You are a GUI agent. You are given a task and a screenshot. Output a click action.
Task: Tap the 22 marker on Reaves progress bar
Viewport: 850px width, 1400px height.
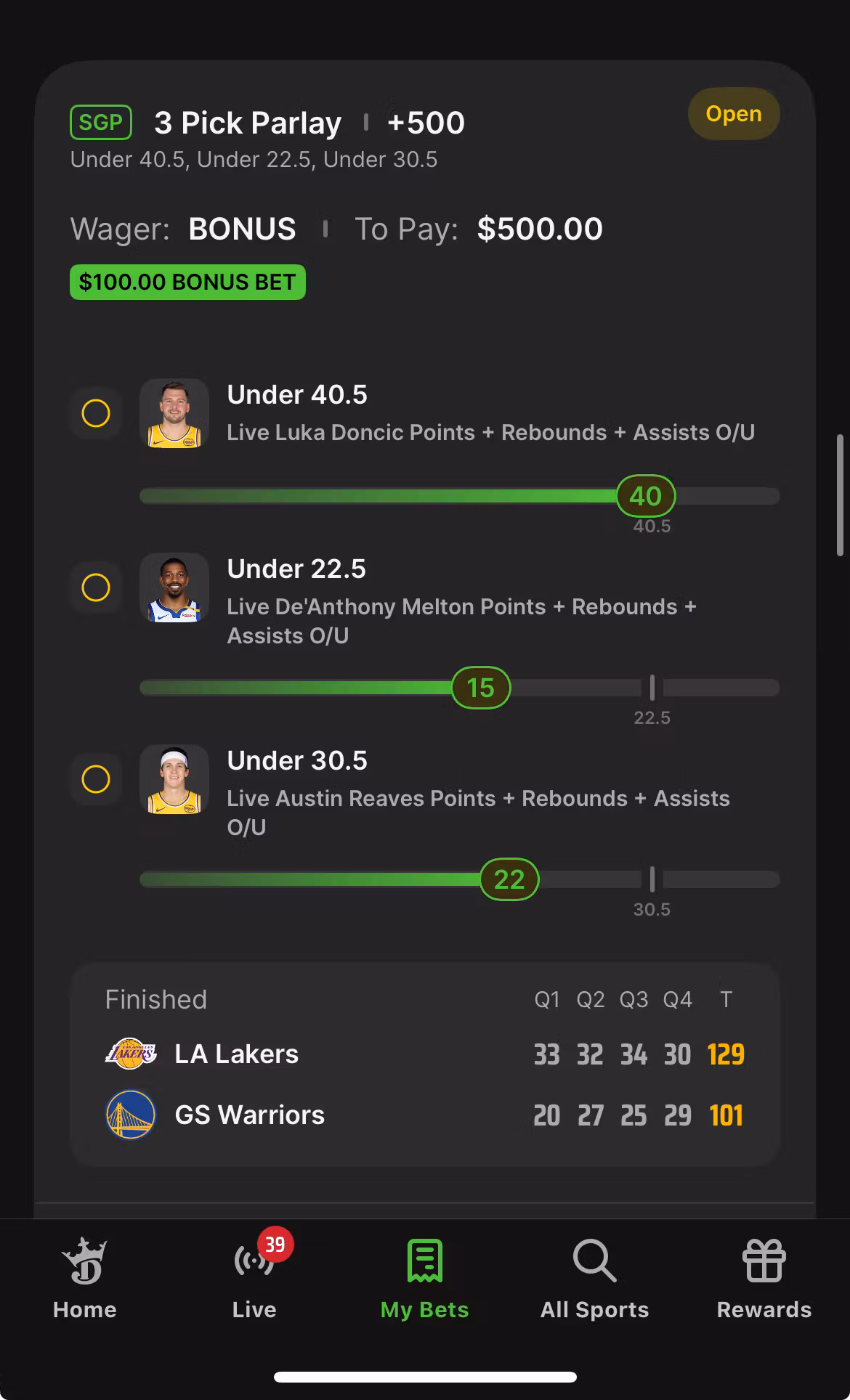509,879
